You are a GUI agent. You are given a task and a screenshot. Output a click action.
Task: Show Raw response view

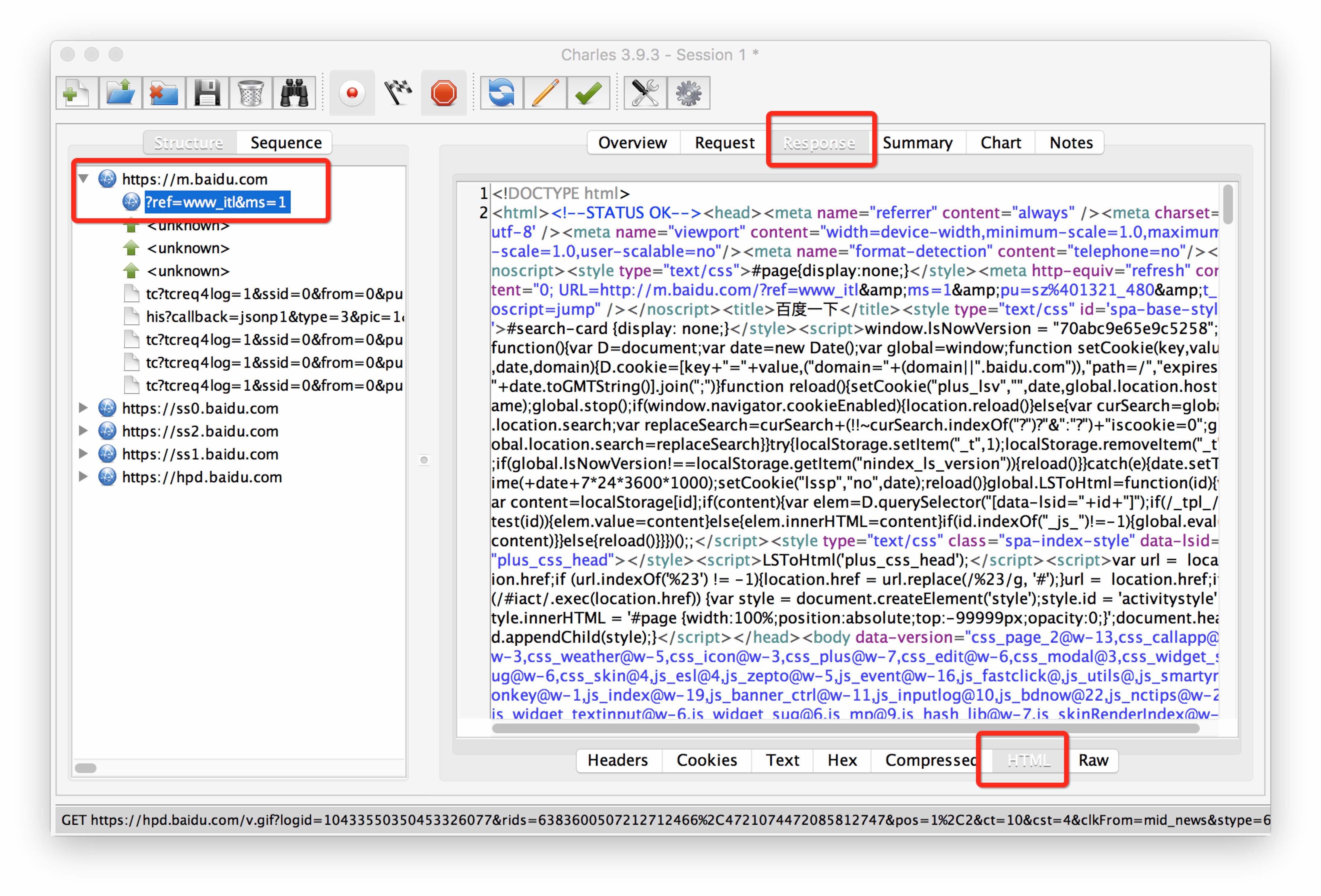tap(1093, 760)
